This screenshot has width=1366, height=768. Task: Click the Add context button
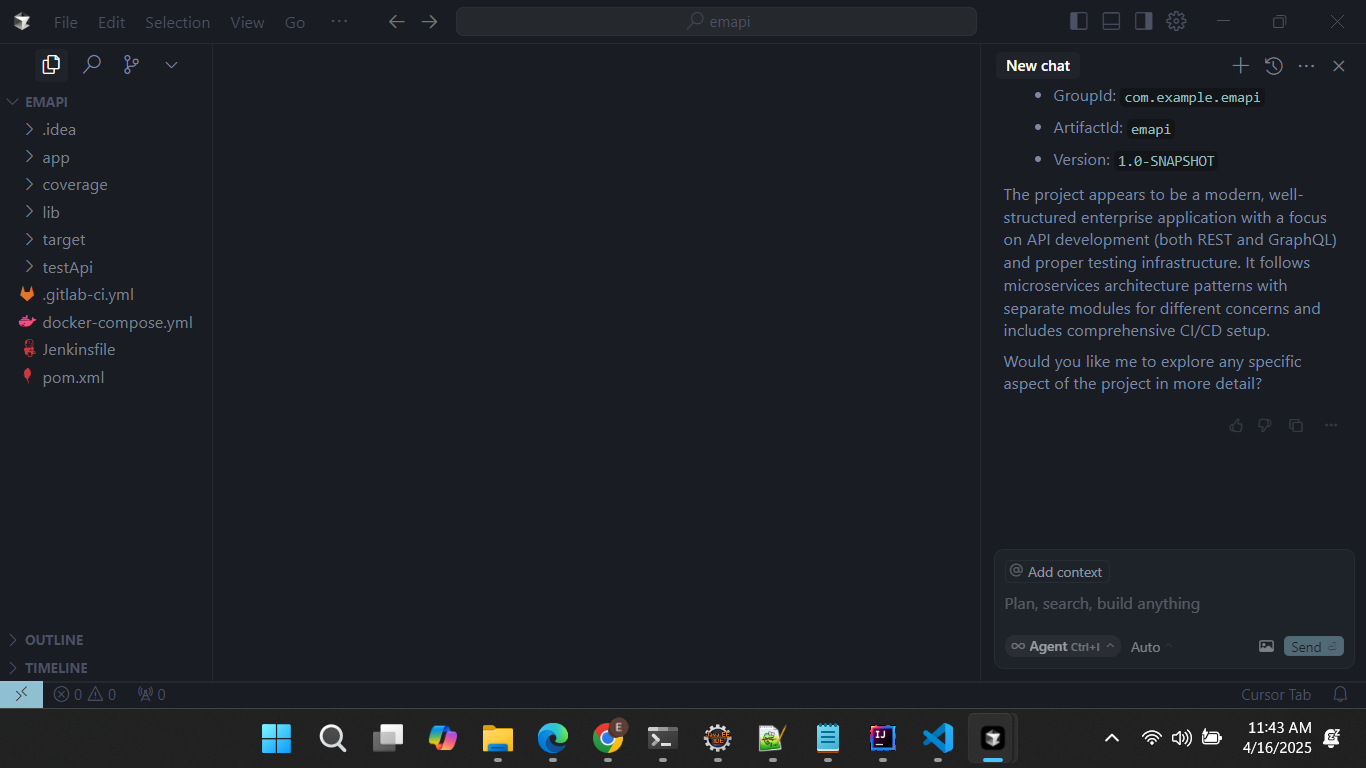[x=1057, y=572]
